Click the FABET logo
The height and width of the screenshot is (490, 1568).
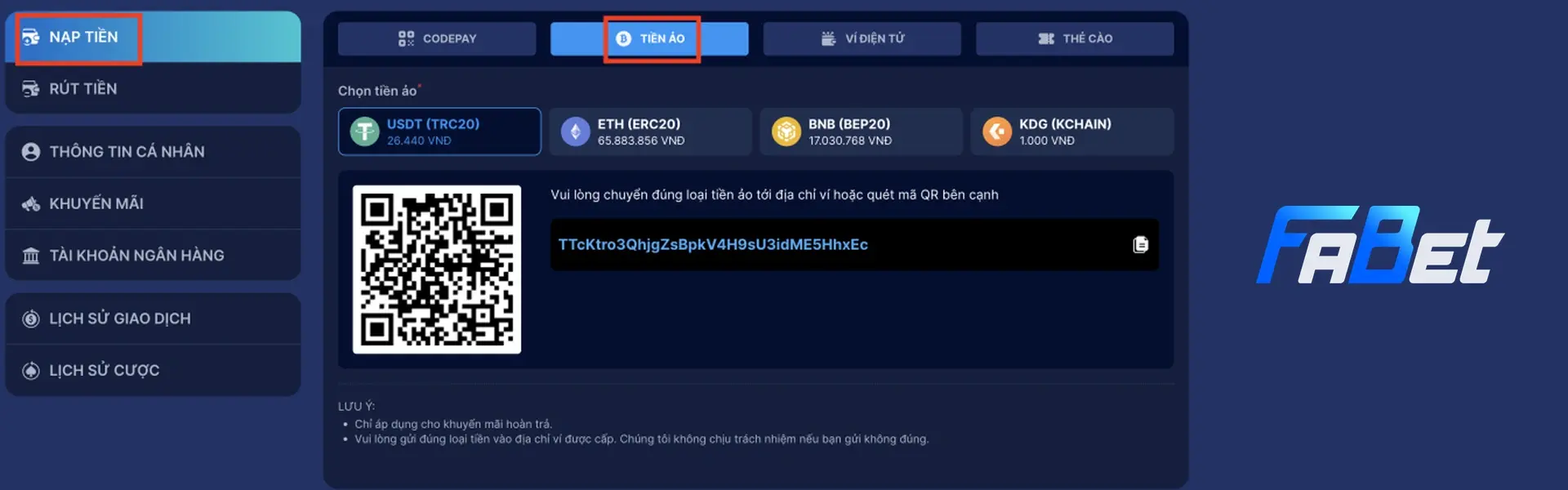pos(1379,245)
